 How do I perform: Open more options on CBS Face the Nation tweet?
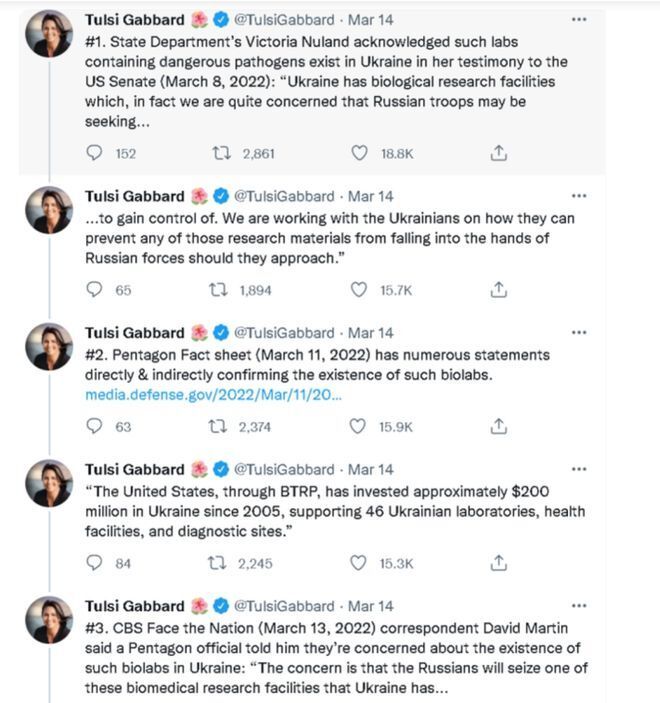point(579,605)
